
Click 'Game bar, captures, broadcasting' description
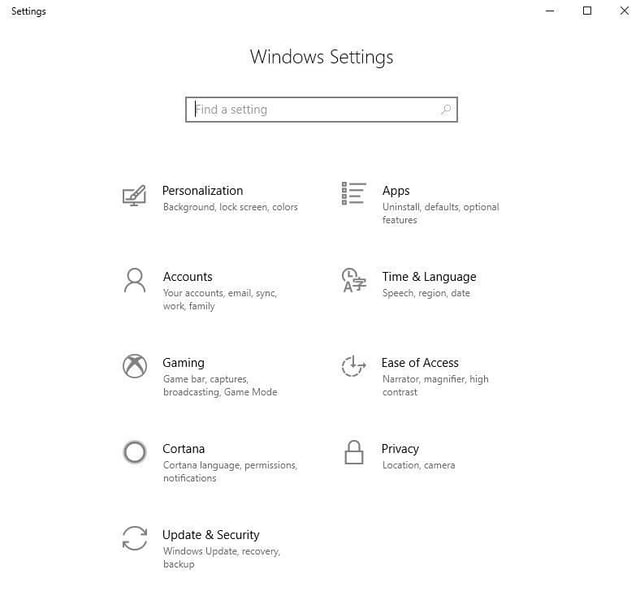tap(220, 385)
